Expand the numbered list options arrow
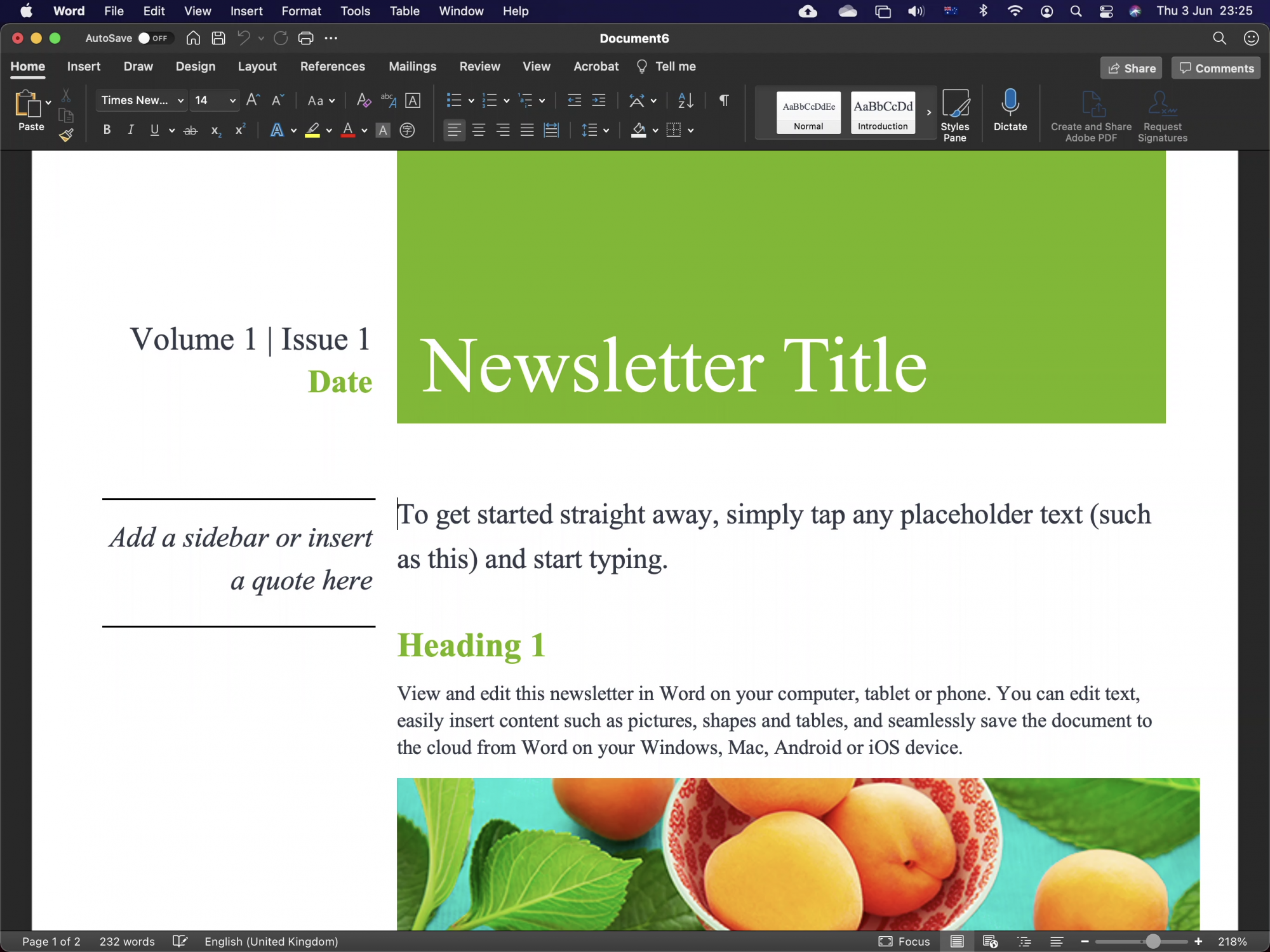1270x952 pixels. (506, 100)
